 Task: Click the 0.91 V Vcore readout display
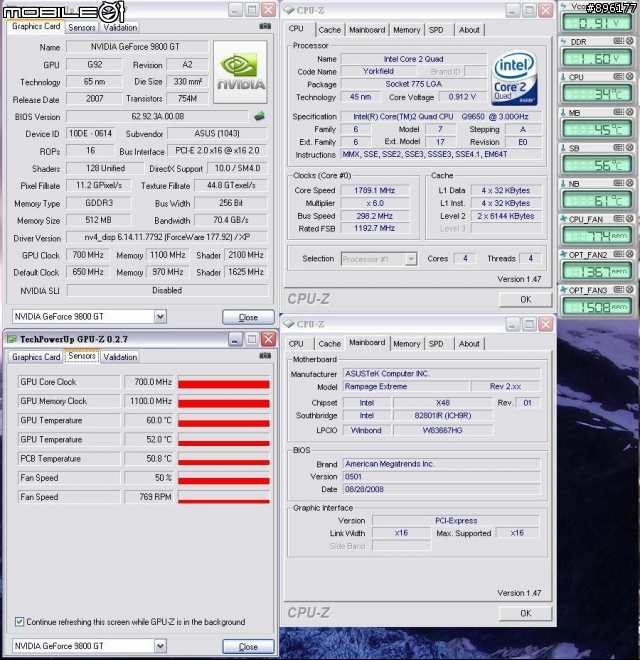[597, 23]
